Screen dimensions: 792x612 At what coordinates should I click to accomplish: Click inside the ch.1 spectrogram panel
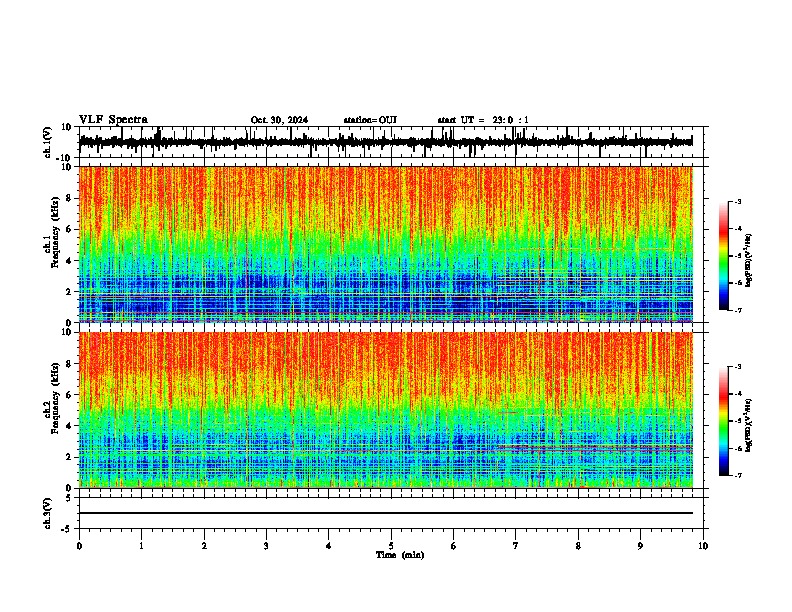coord(386,244)
